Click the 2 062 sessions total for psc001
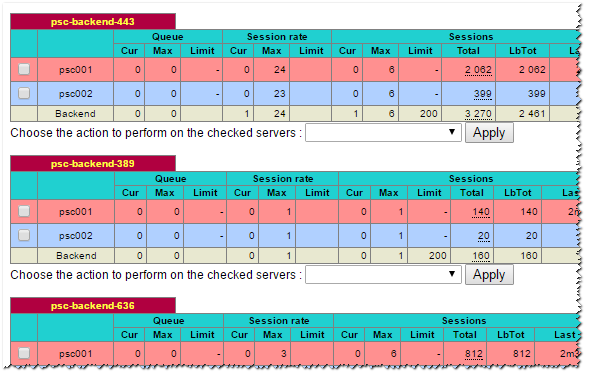 click(478, 70)
